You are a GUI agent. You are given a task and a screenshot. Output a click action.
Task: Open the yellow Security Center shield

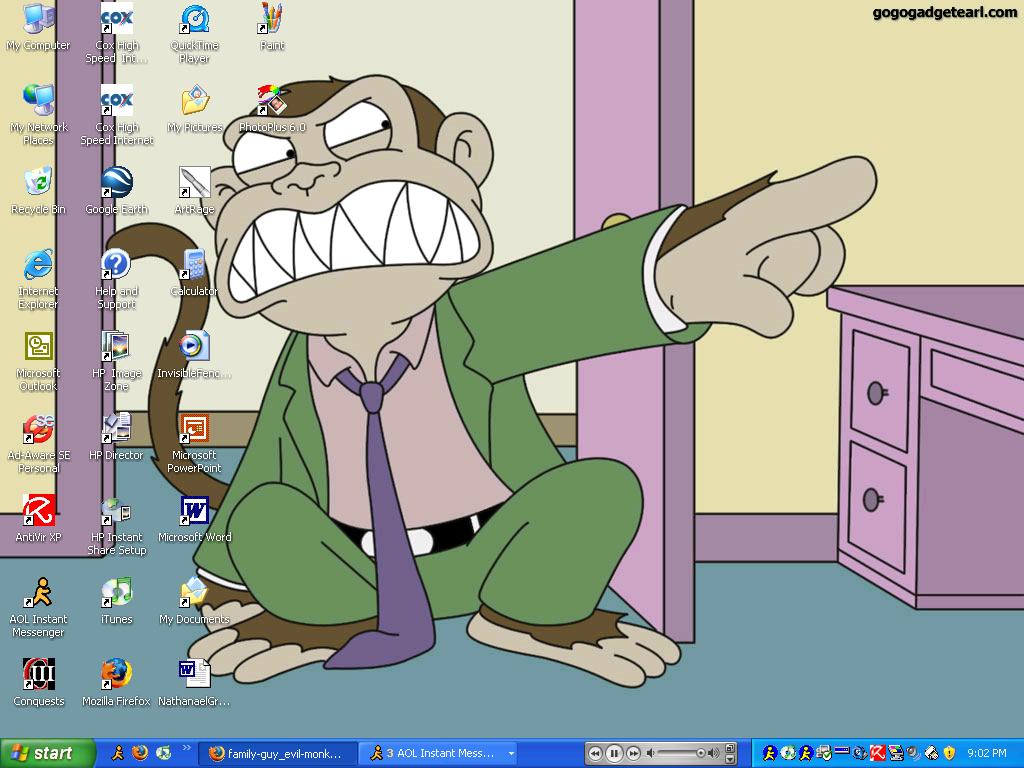click(x=950, y=753)
